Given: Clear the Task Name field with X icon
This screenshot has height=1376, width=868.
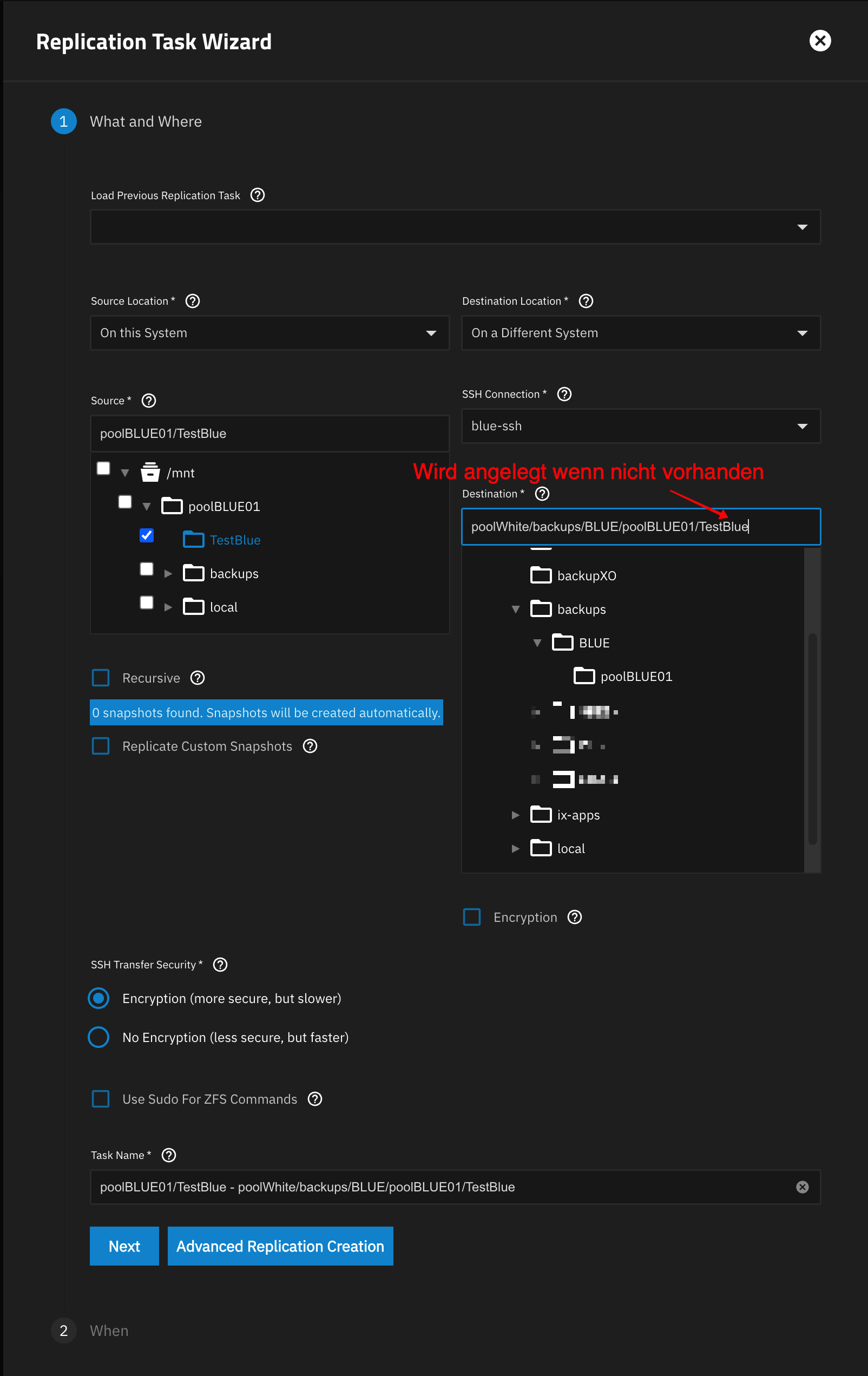Looking at the screenshot, I should (x=803, y=1188).
